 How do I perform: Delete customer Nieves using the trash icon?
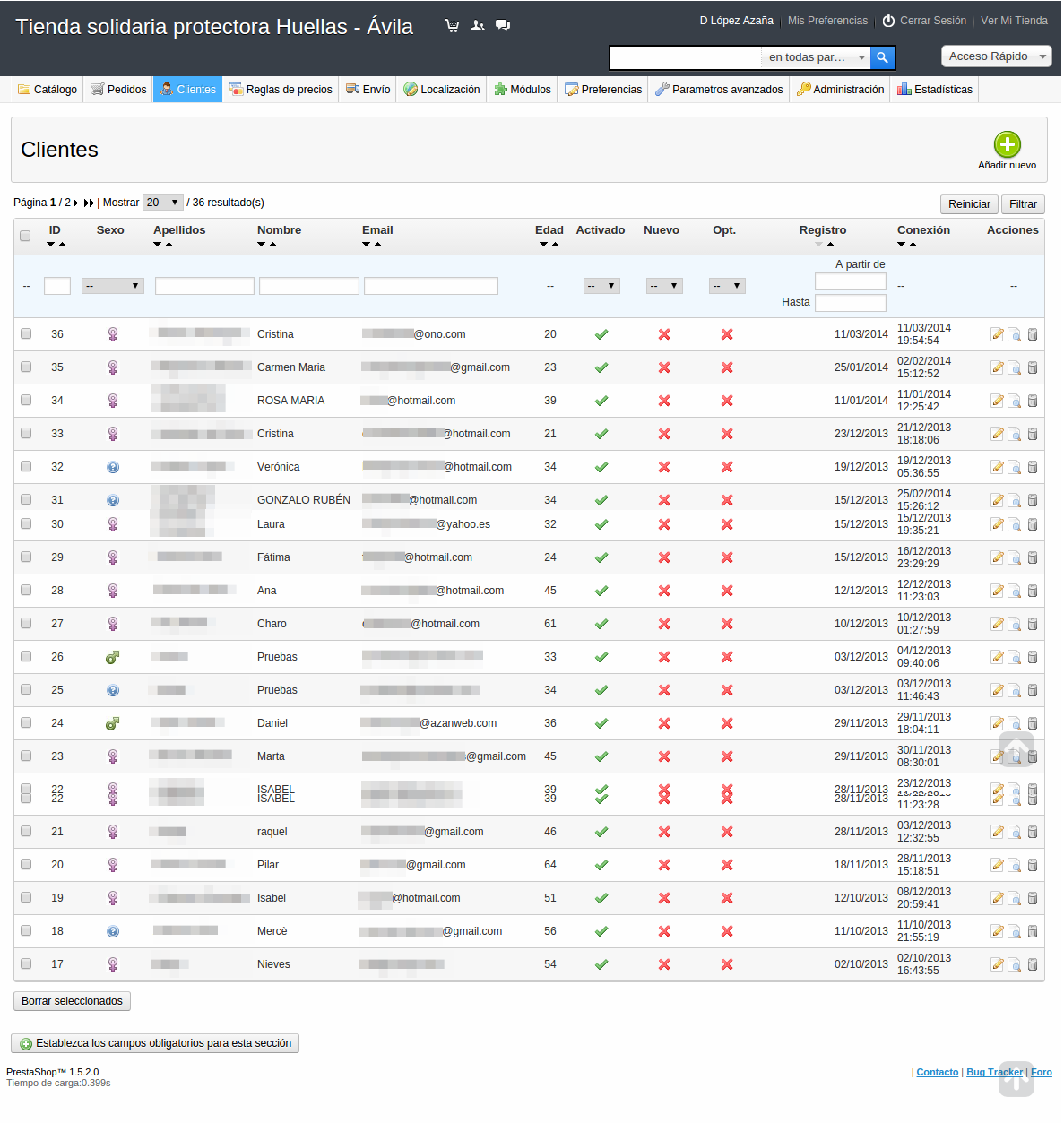pos(1033,964)
